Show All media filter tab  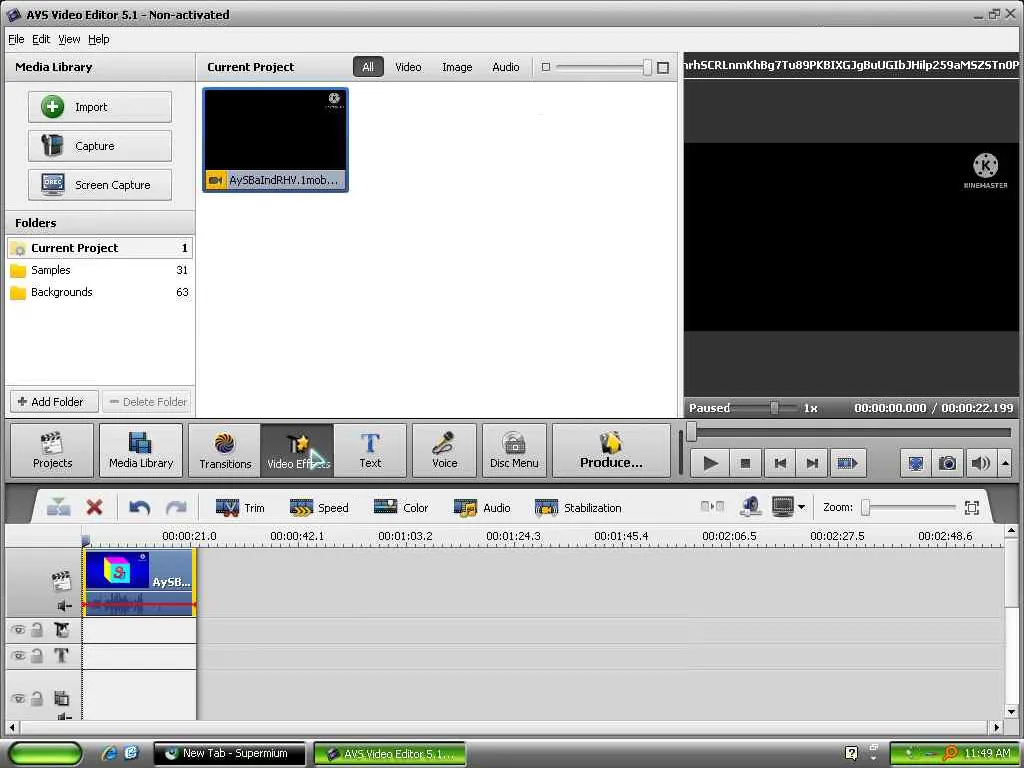pyautogui.click(x=368, y=67)
